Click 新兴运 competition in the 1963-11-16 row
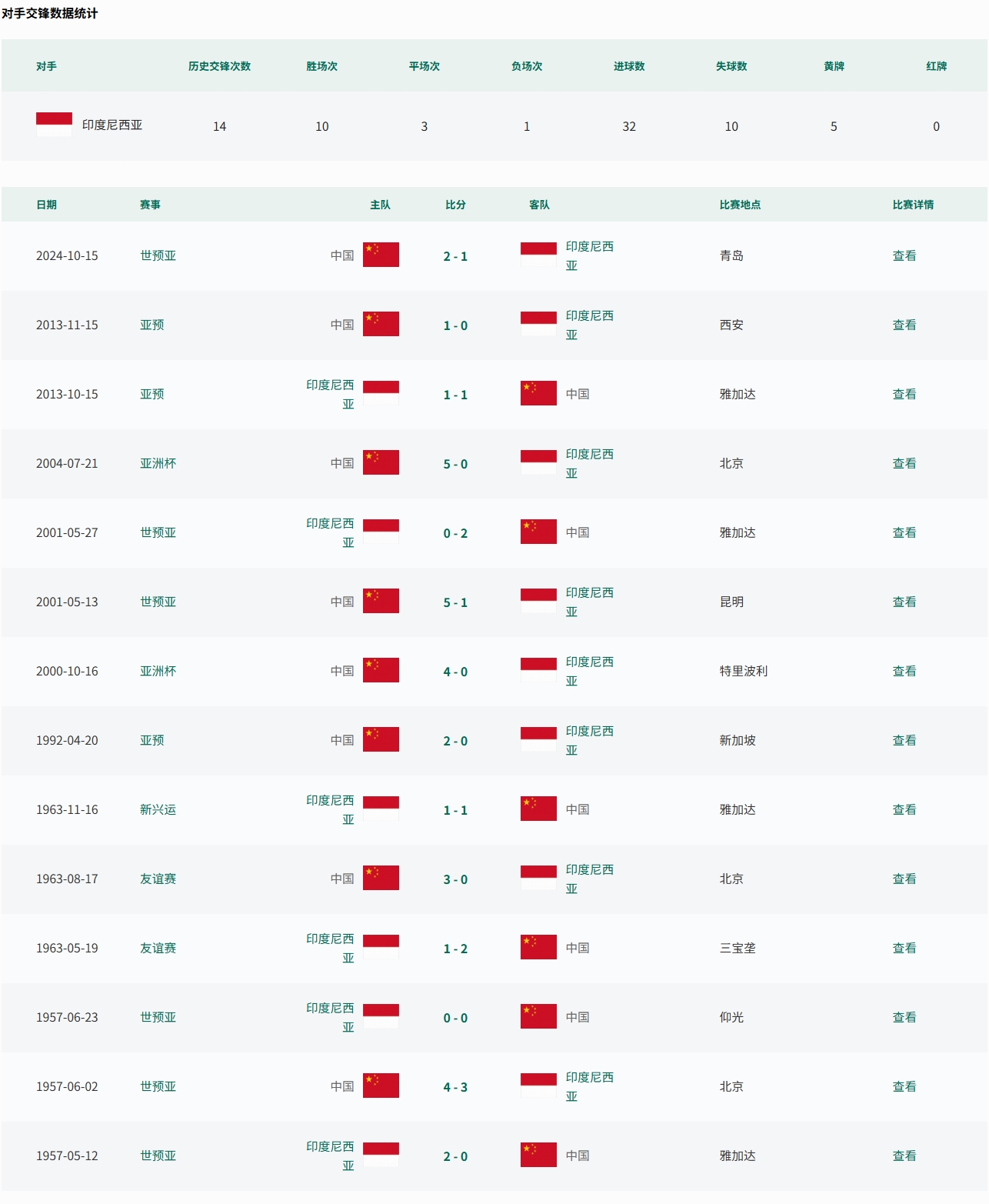 tap(158, 809)
